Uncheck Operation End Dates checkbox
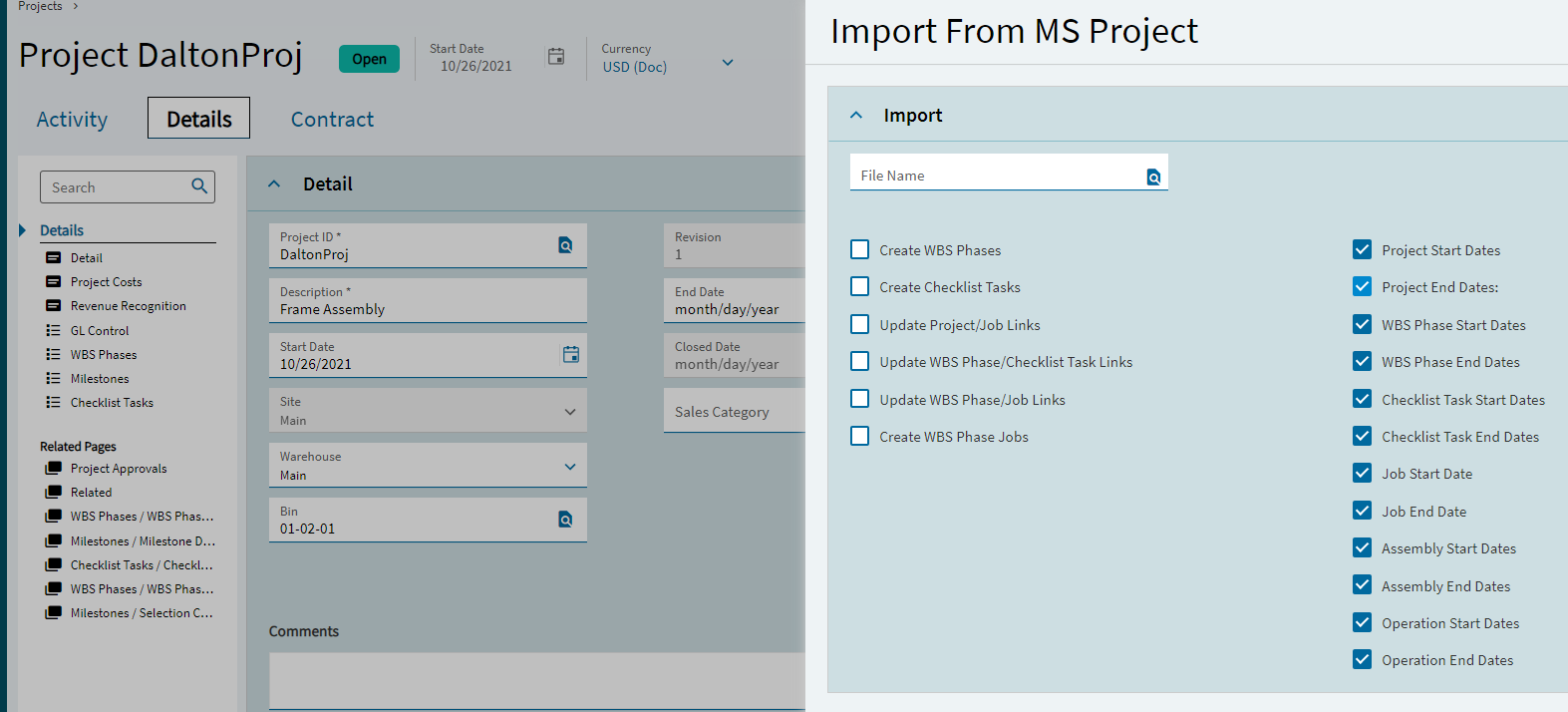The height and width of the screenshot is (712, 1568). [x=1362, y=659]
